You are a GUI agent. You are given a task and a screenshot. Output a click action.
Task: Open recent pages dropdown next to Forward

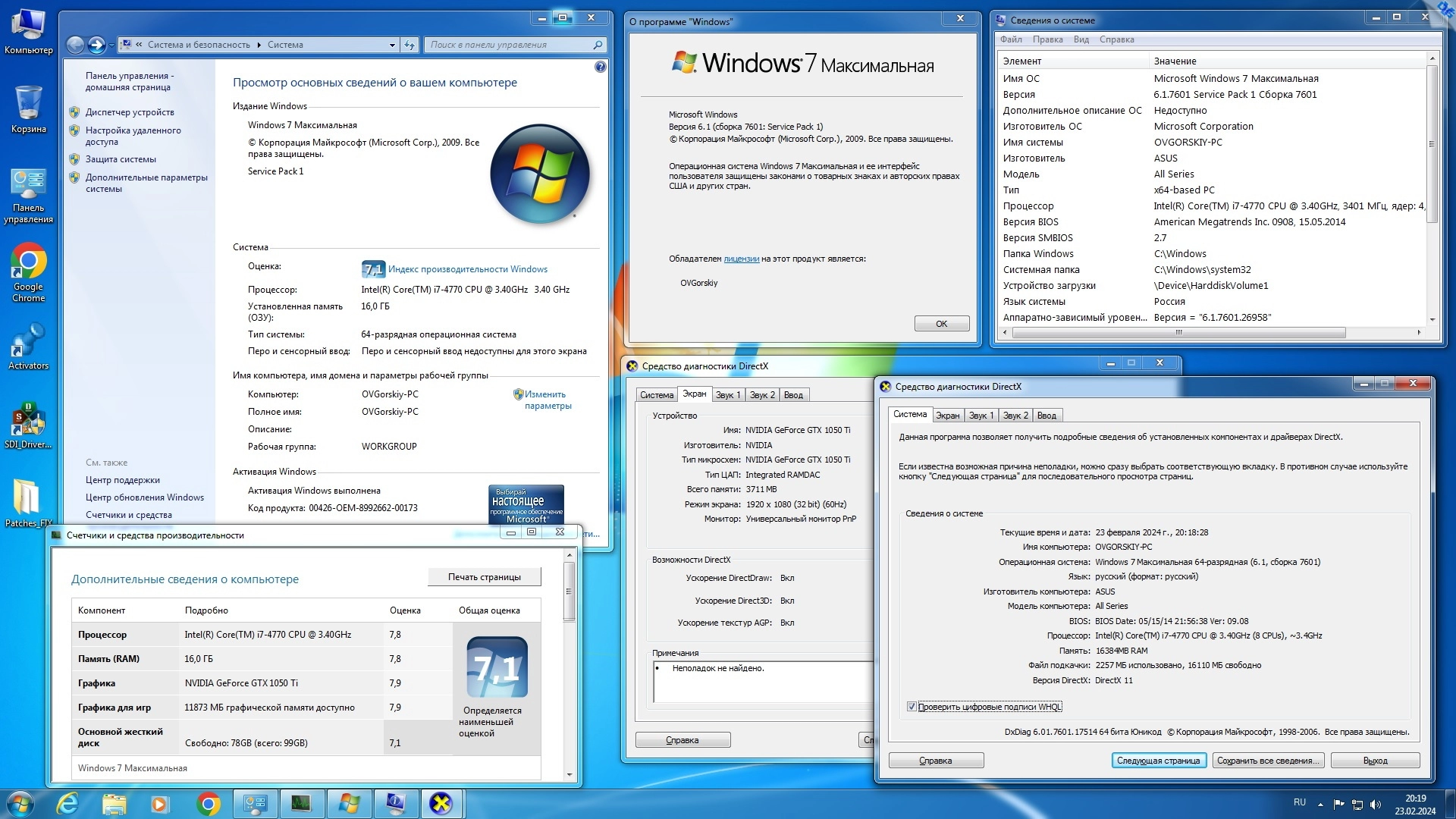111,45
